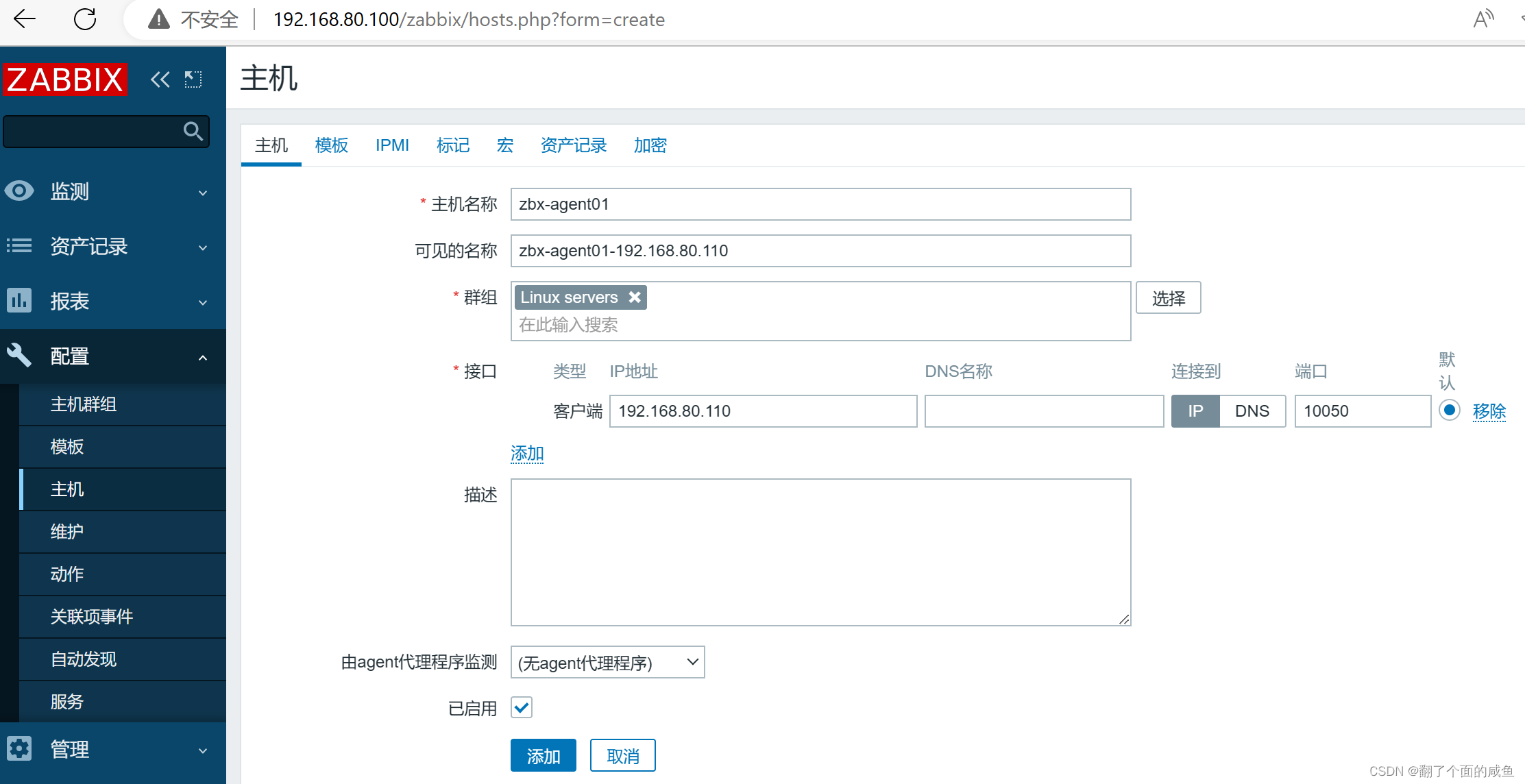Collapse sidebar with double-chevron icon

[160, 79]
